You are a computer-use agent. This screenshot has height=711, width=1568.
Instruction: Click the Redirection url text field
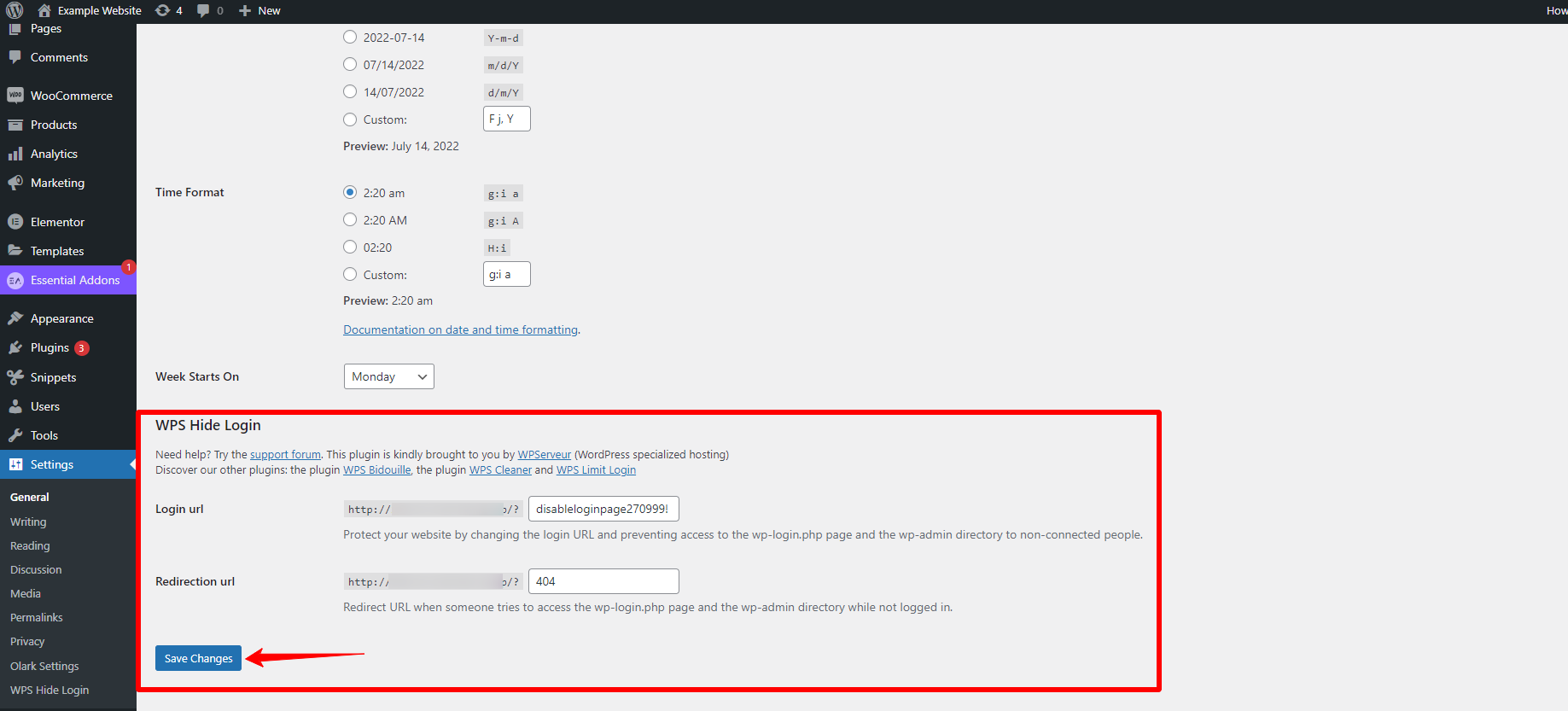click(603, 581)
